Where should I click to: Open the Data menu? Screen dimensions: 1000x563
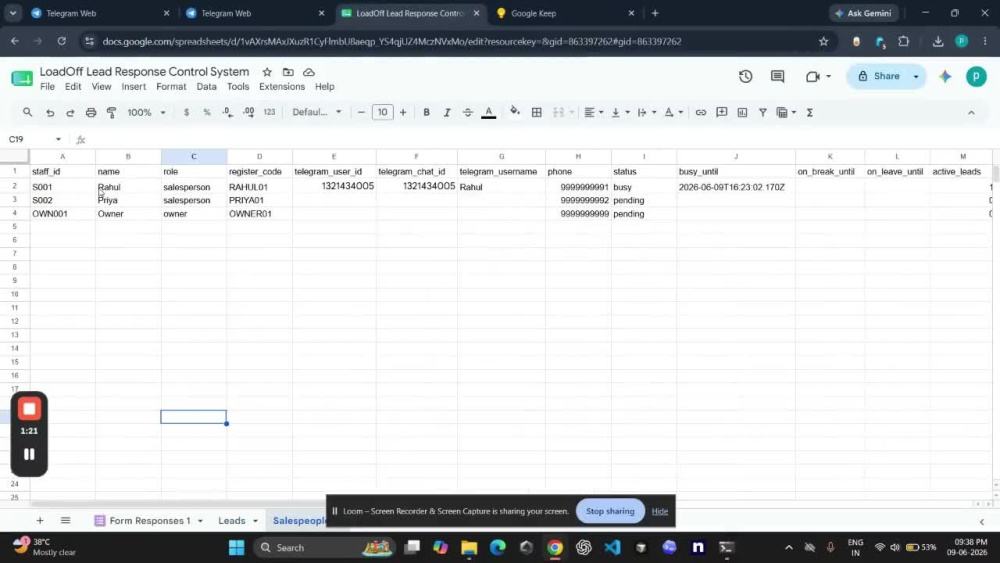tap(206, 87)
